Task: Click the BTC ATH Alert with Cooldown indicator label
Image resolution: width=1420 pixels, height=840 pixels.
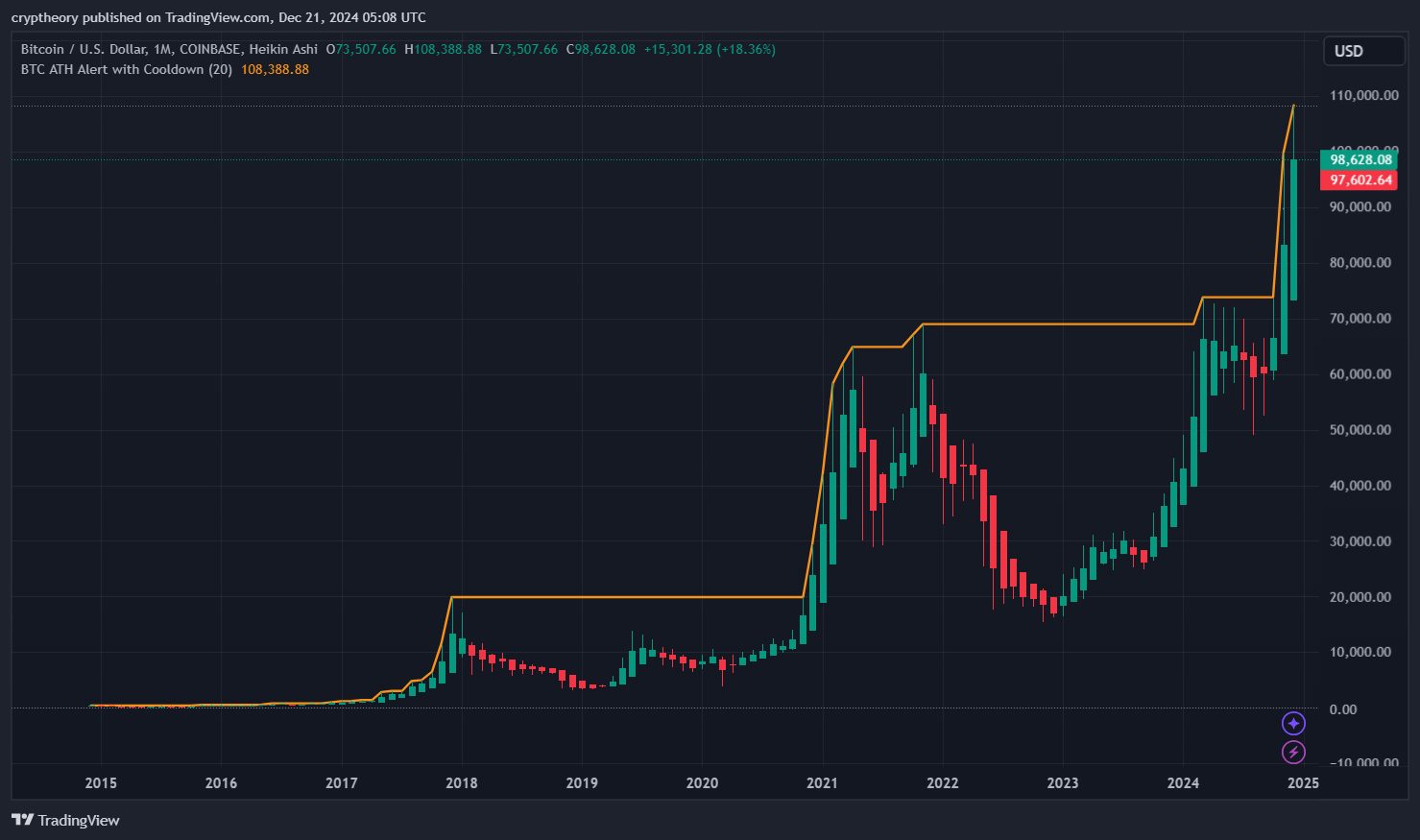Action: pos(127,69)
